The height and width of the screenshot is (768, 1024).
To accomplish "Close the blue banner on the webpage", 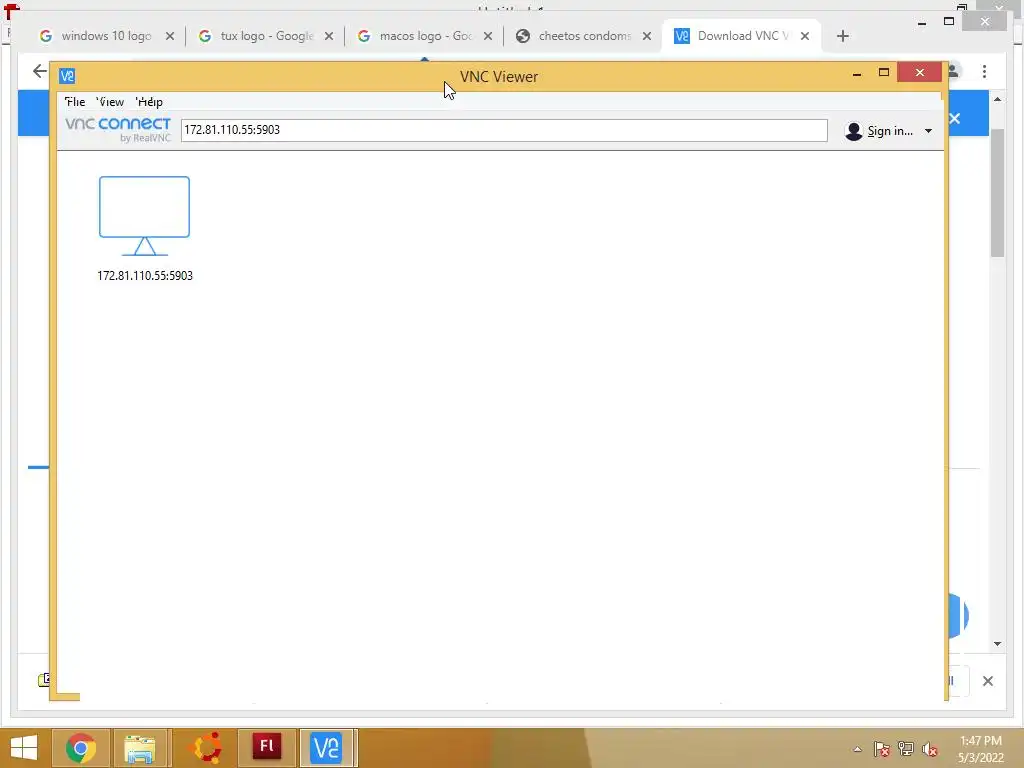I will (x=955, y=118).
